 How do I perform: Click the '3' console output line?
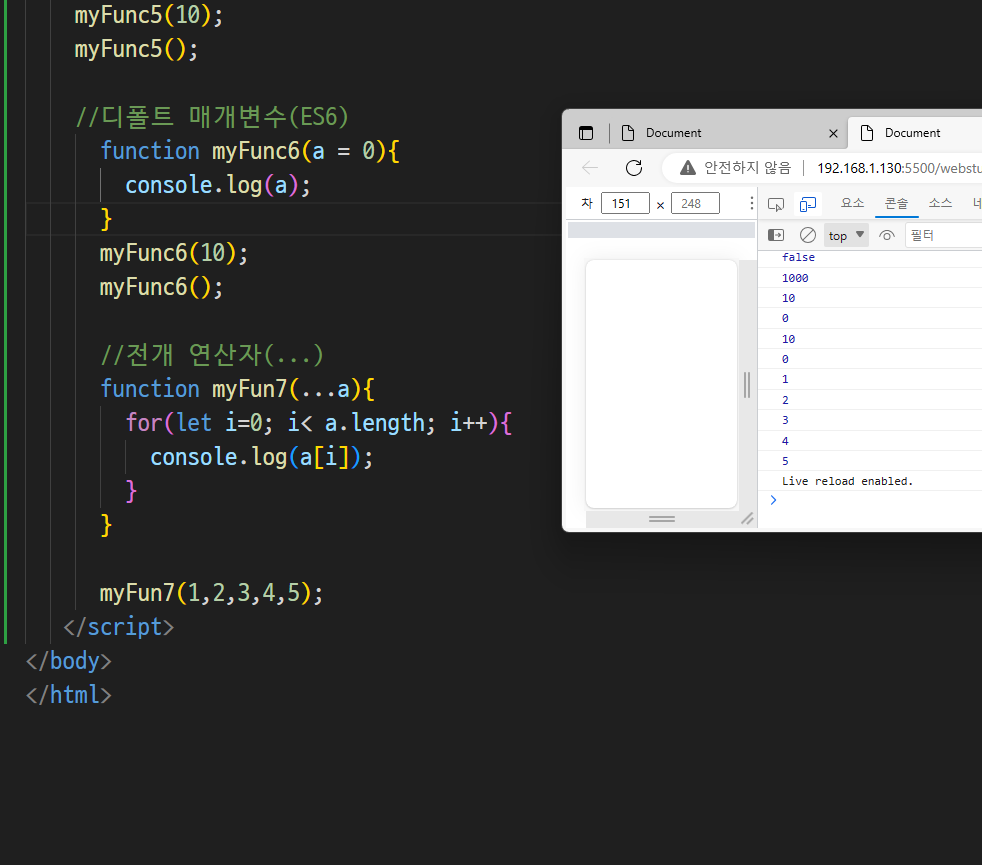pos(785,420)
